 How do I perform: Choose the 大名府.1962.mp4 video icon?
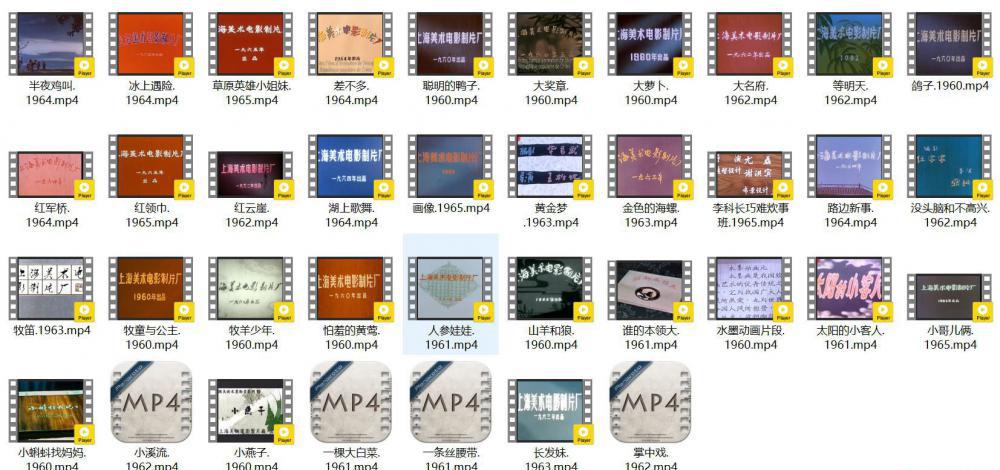[x=751, y=44]
